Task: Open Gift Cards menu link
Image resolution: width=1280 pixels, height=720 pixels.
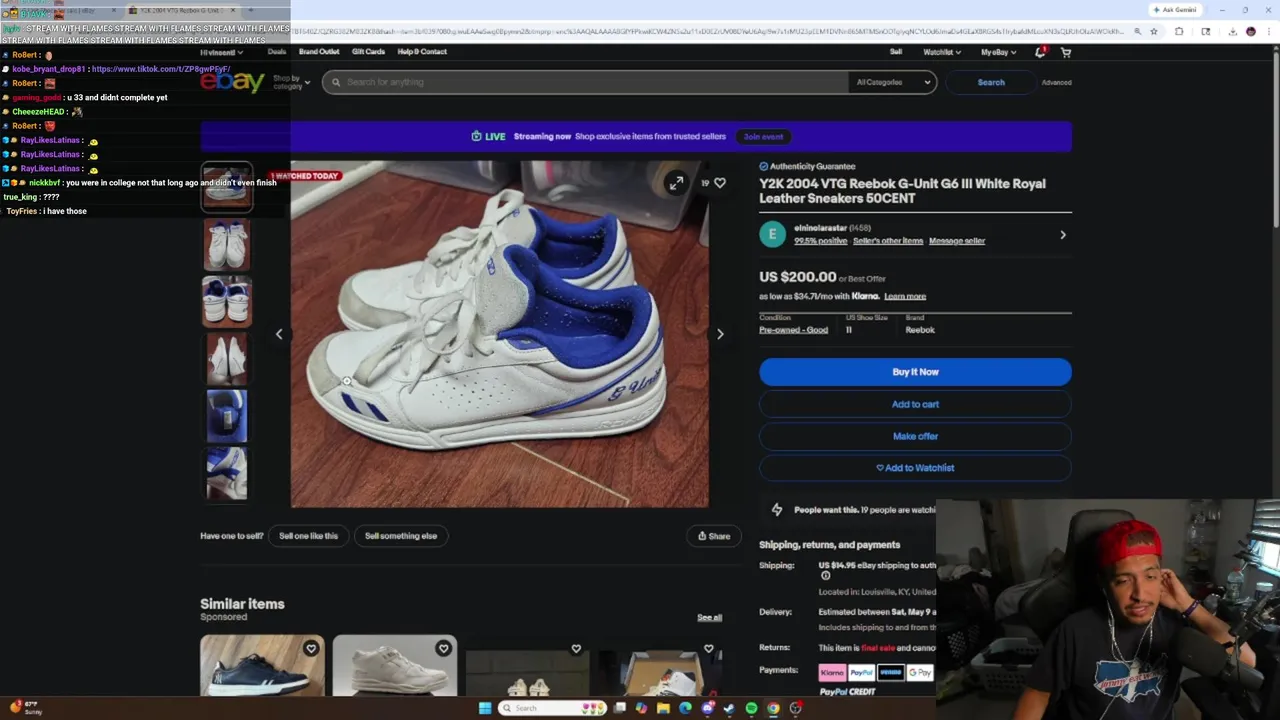Action: coord(368,52)
